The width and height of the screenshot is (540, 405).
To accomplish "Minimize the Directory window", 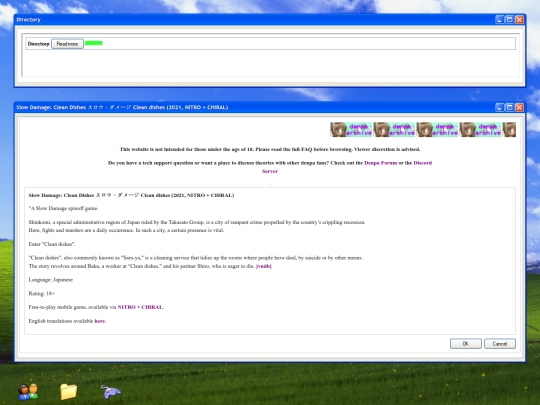I will coord(499,20).
